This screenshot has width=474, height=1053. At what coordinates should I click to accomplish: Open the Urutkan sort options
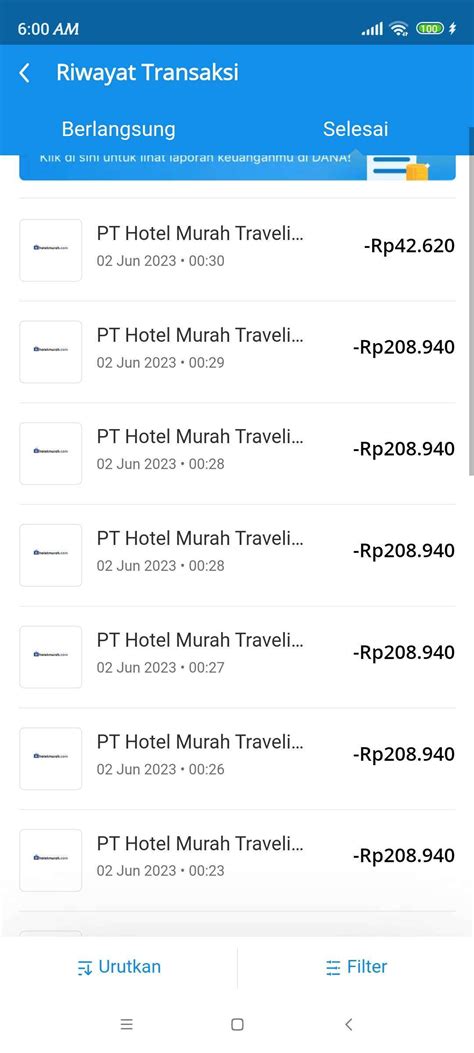[x=119, y=967]
